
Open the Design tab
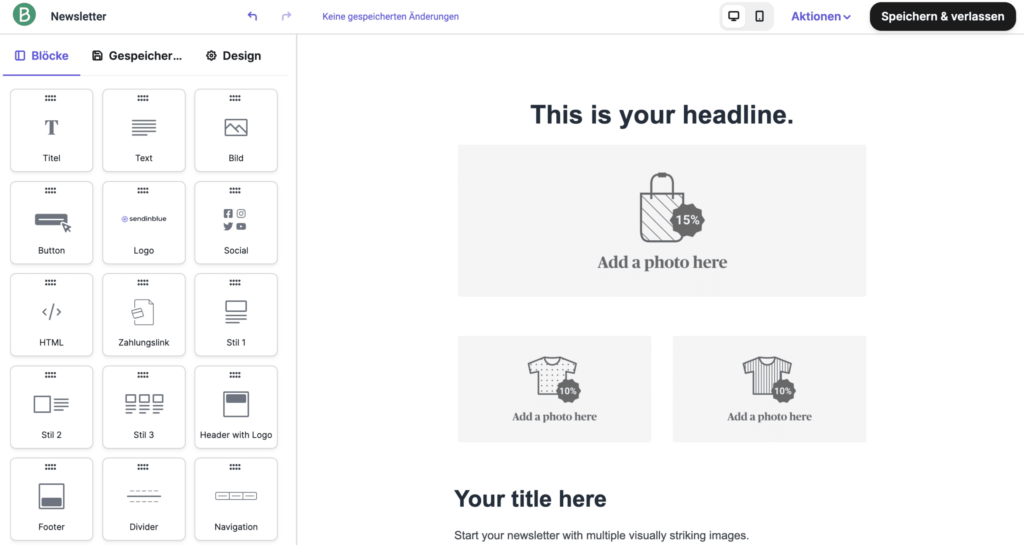(233, 56)
